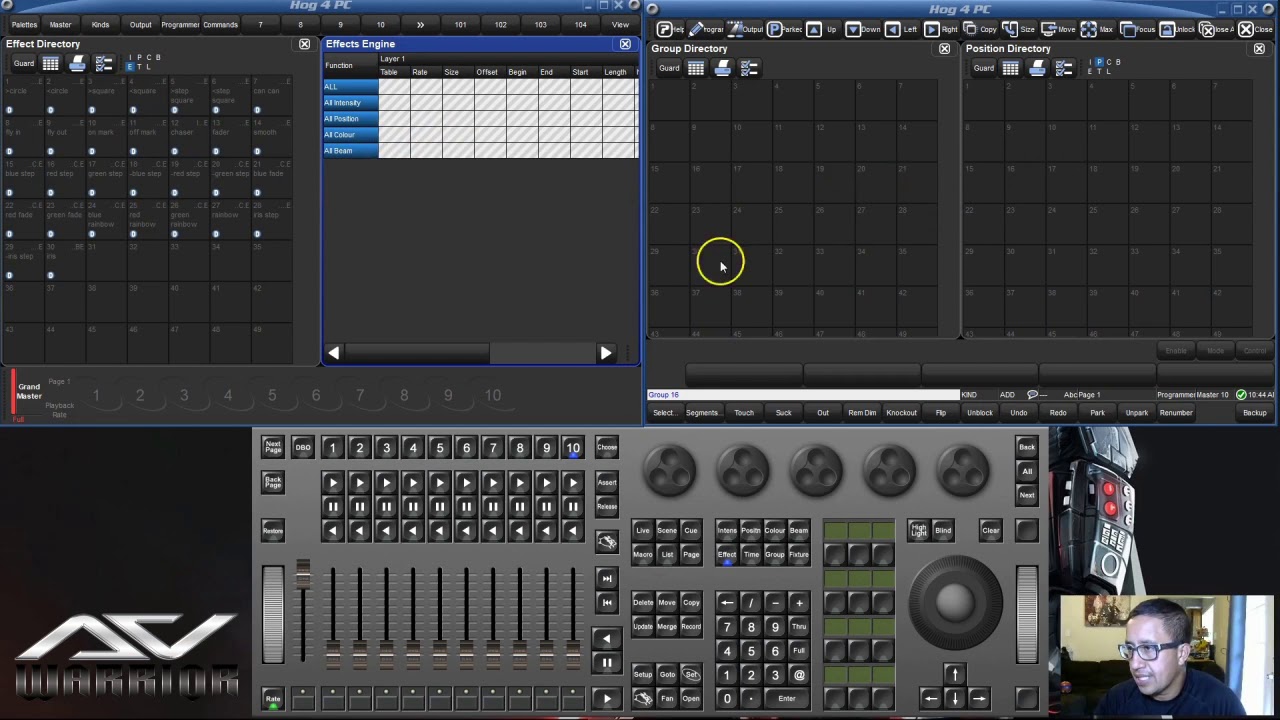Click the Record key
Viewport: 1280px width, 720px height.
tap(691, 627)
